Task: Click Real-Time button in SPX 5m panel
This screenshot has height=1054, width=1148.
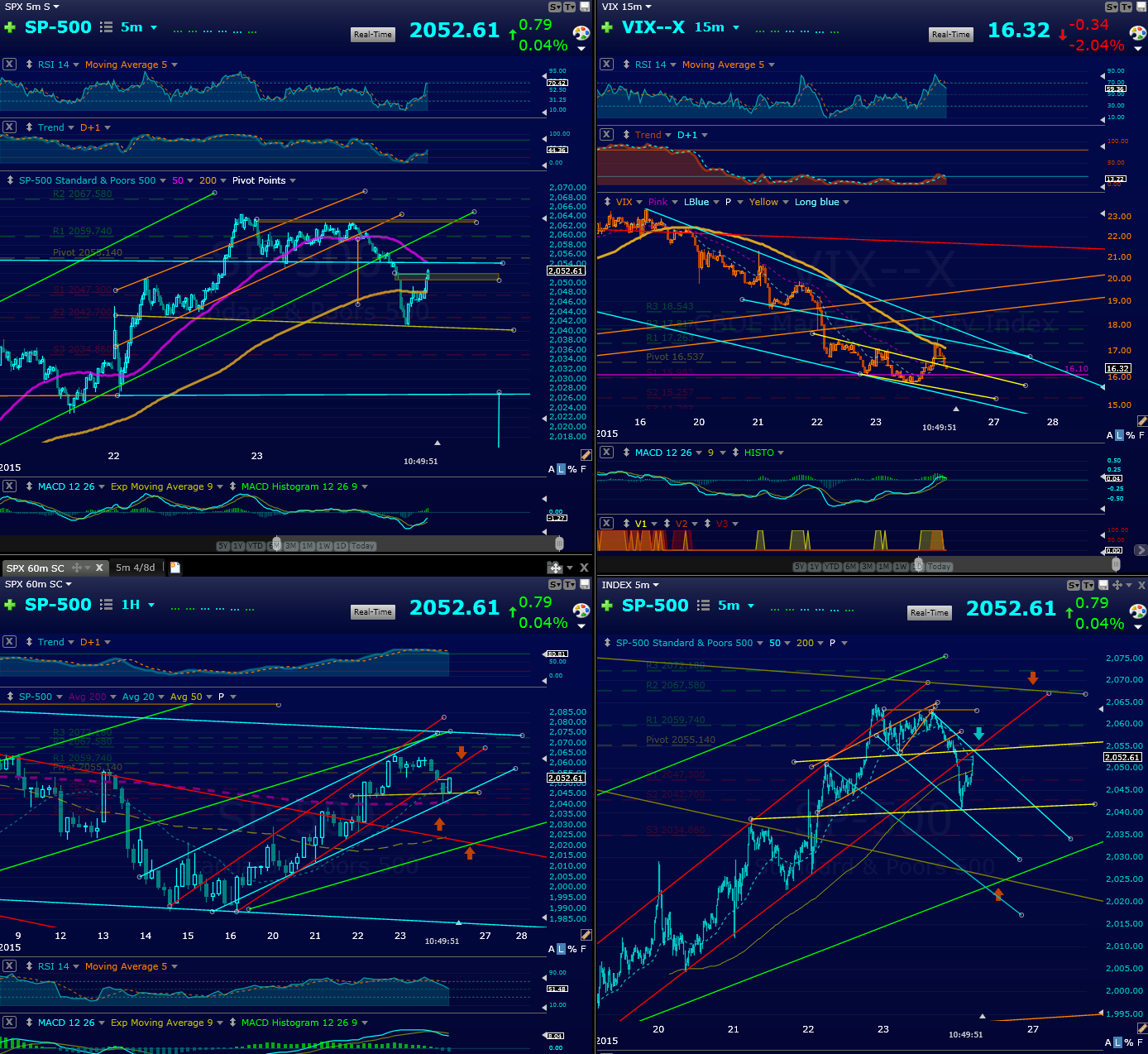Action: pyautogui.click(x=373, y=34)
